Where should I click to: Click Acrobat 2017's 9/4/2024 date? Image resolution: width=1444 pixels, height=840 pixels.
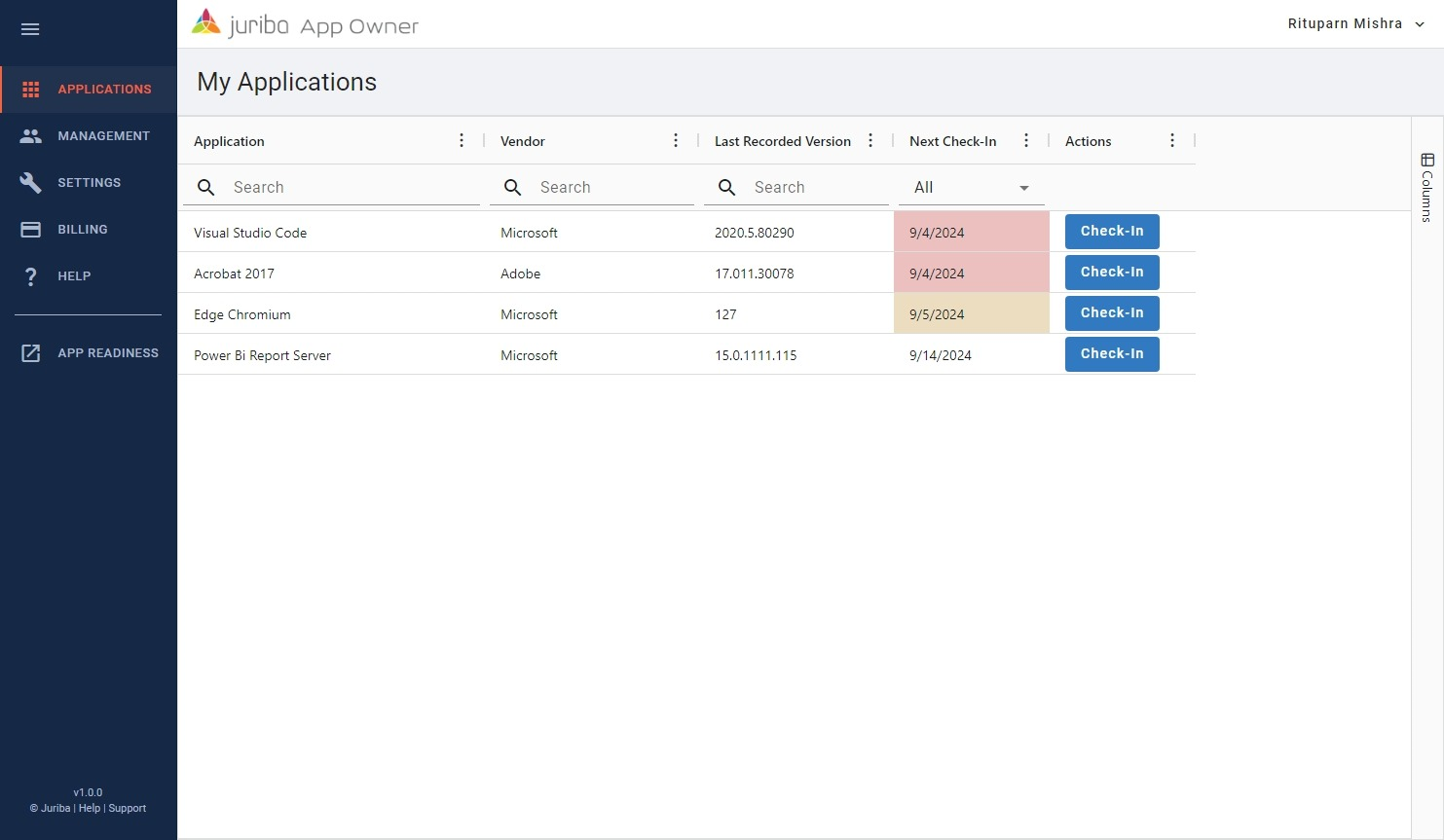pyautogui.click(x=972, y=273)
